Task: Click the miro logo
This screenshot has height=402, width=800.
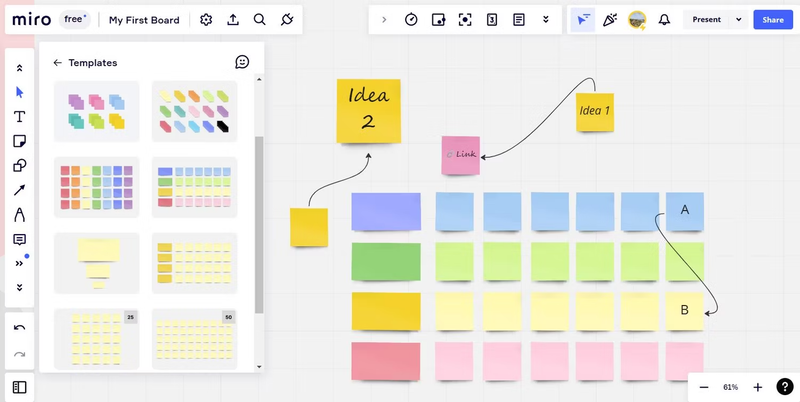Action: click(32, 20)
